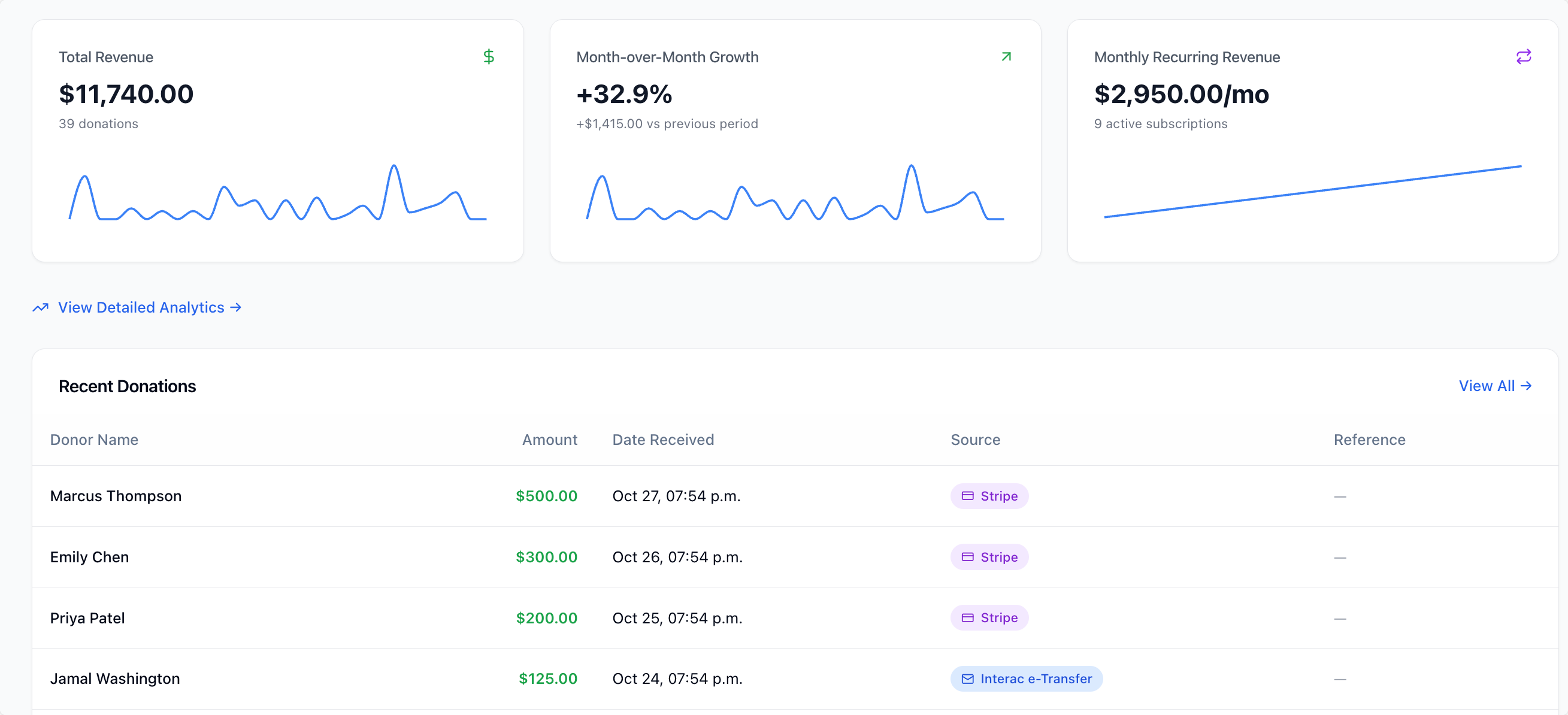The image size is (1568, 715).
Task: Select Marcus Thompson's donor name
Action: pyautogui.click(x=116, y=496)
